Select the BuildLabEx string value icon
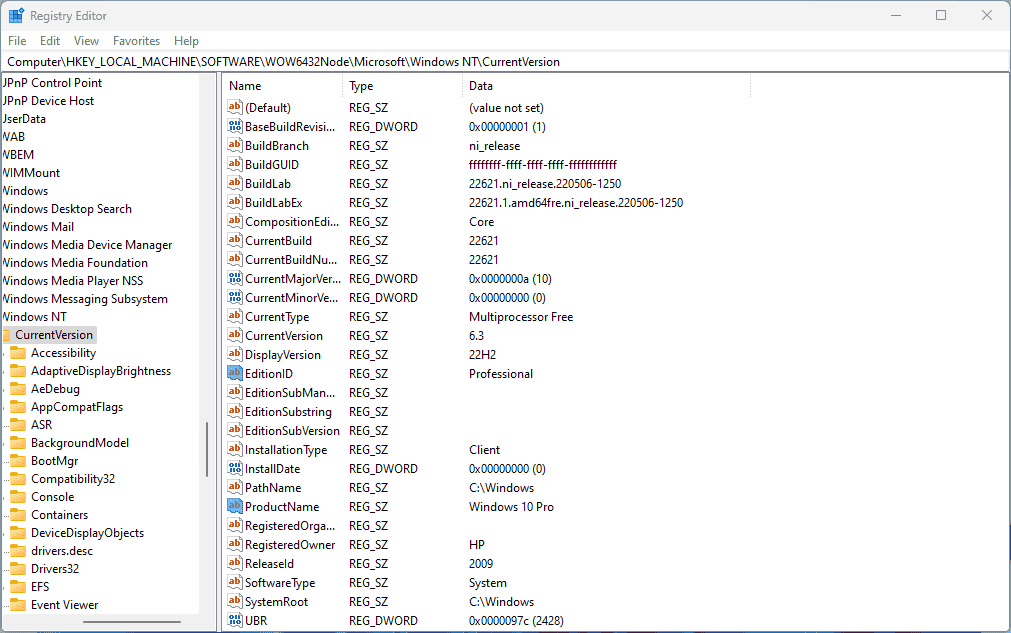Screen dimensions: 1011x633 click(235, 202)
